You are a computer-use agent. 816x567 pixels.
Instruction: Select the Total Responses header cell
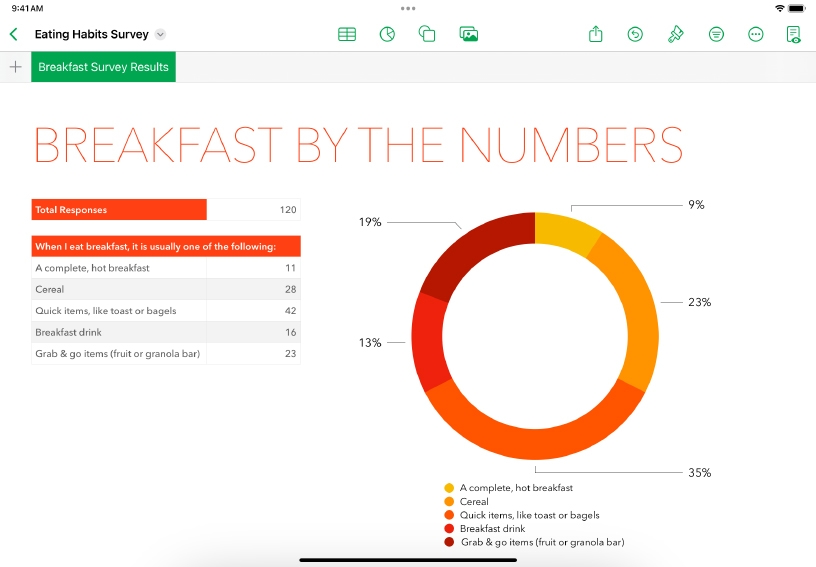pos(118,210)
